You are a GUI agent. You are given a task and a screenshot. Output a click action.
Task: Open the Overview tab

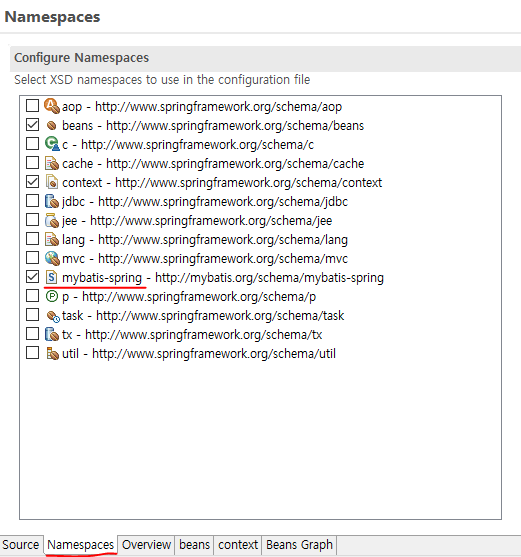146,545
